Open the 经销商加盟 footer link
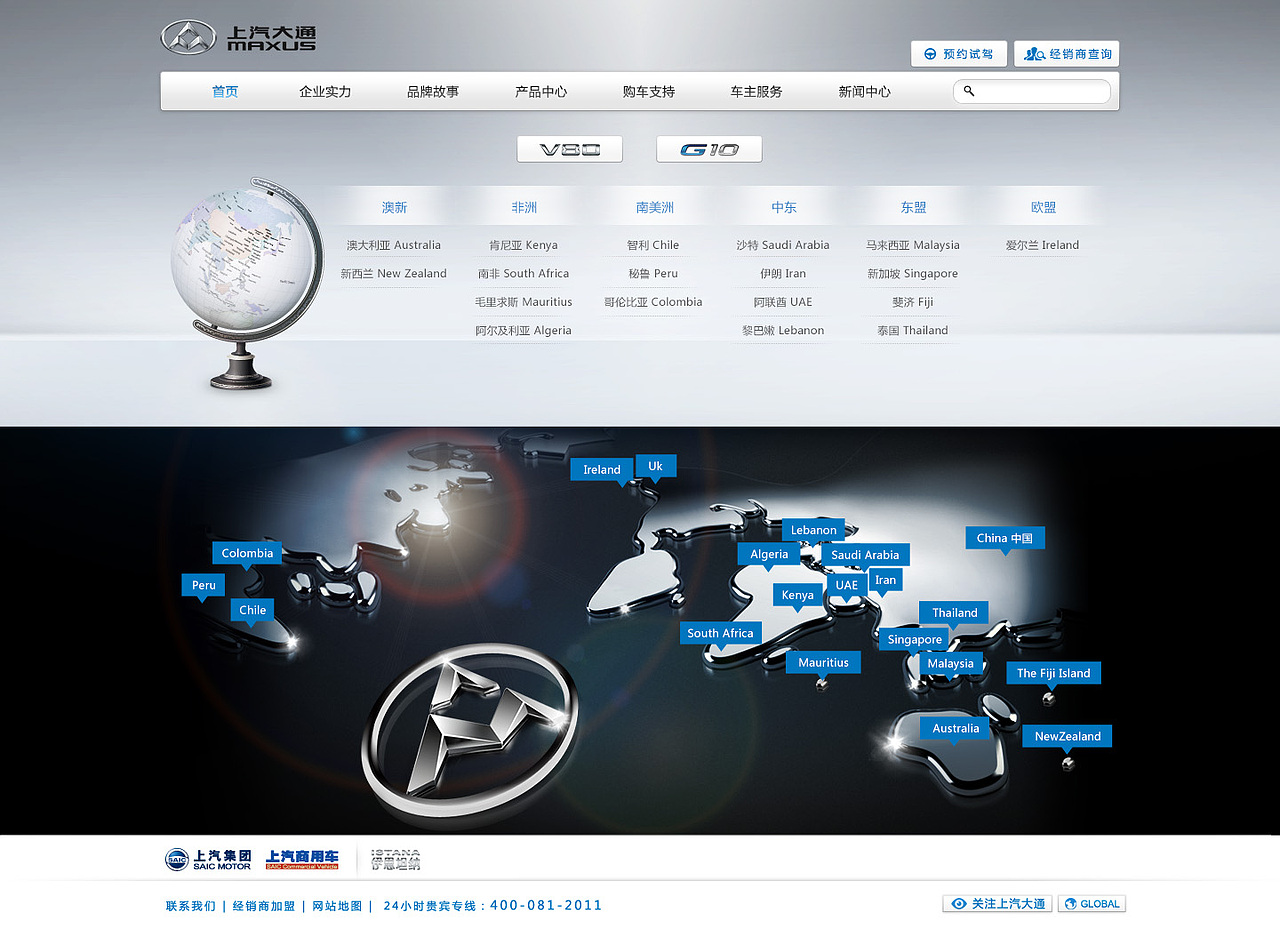The width and height of the screenshot is (1280, 945). (264, 906)
